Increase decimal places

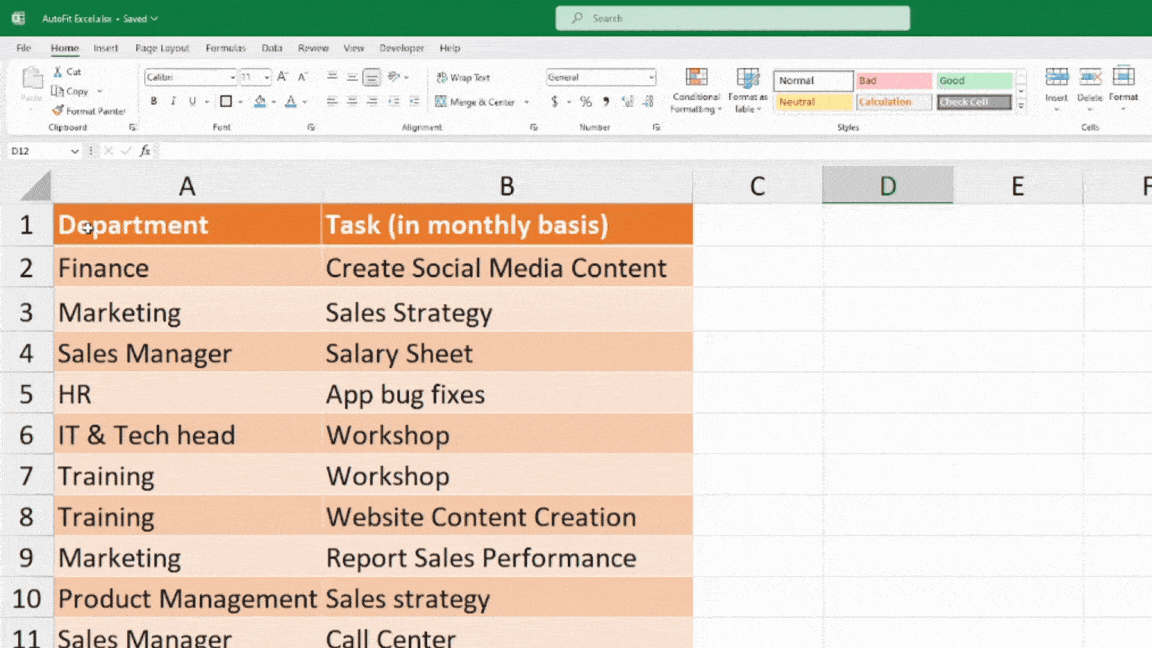point(628,101)
